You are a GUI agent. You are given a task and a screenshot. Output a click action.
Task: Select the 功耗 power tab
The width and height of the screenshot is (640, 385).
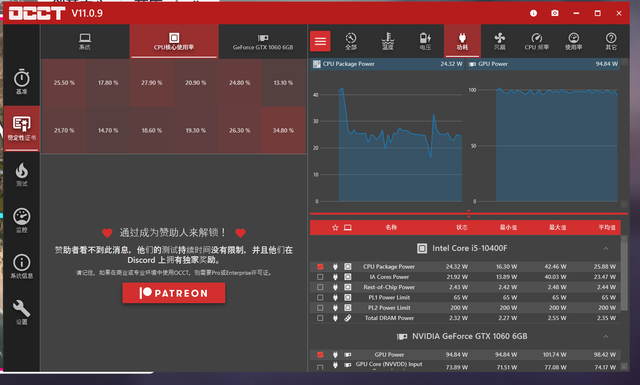coord(462,41)
